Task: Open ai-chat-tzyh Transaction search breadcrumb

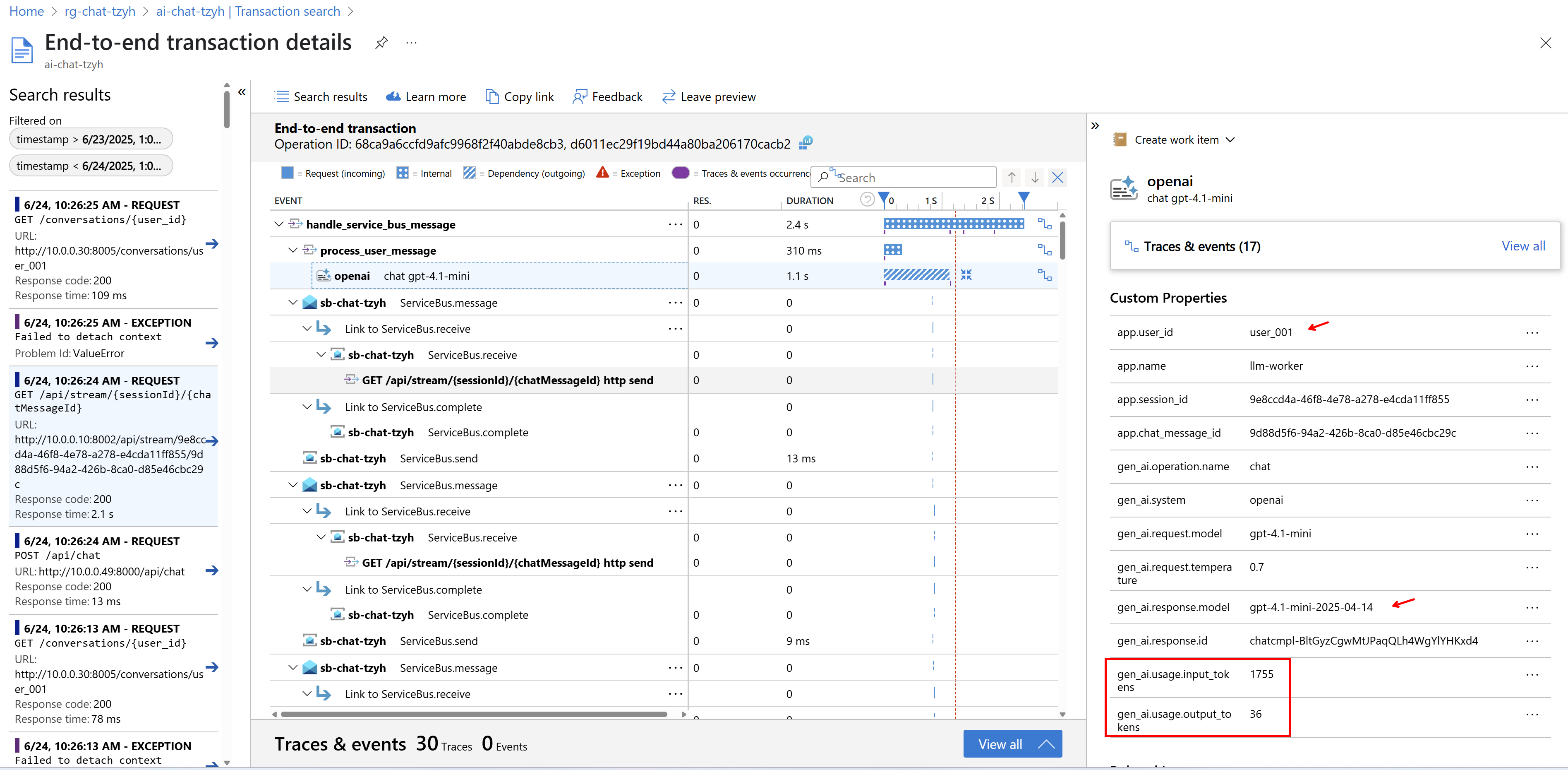Action: point(248,11)
